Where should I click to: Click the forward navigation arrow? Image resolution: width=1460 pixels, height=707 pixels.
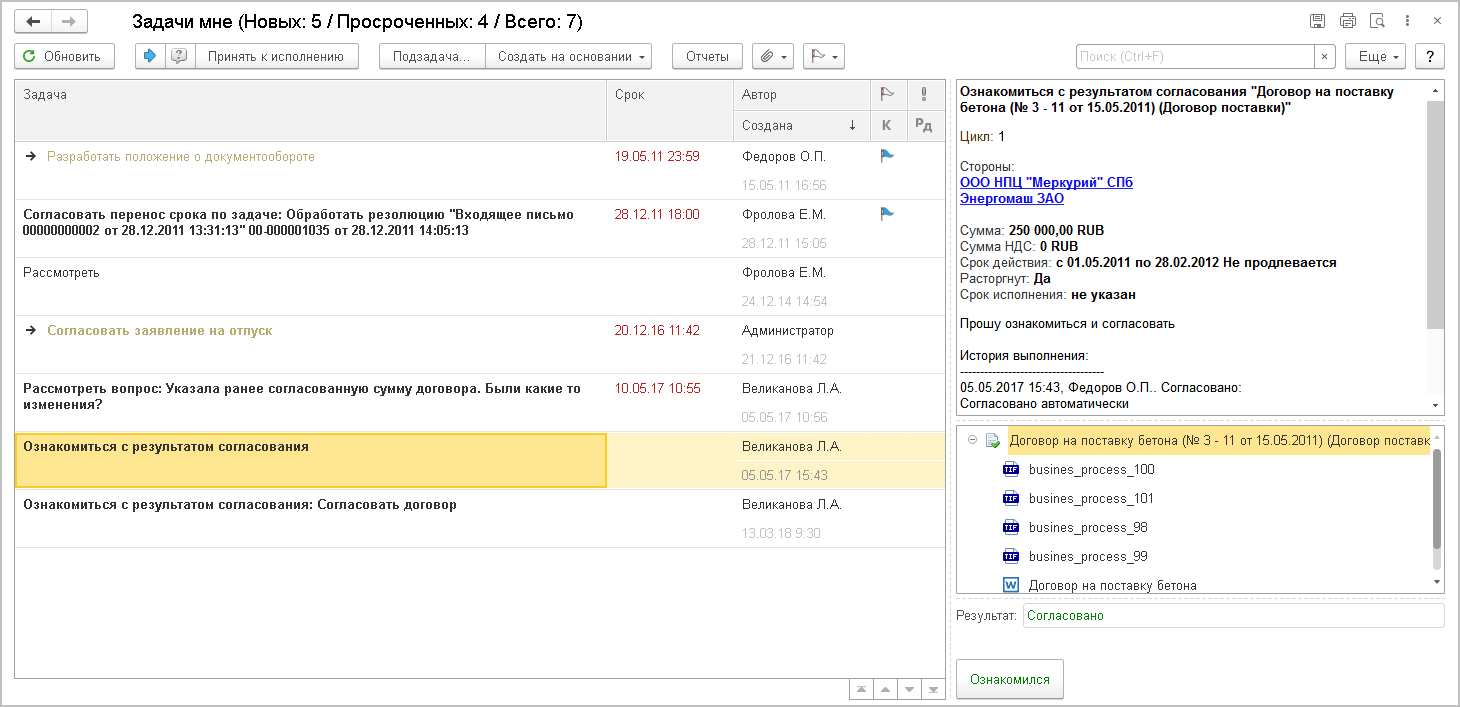coord(68,21)
